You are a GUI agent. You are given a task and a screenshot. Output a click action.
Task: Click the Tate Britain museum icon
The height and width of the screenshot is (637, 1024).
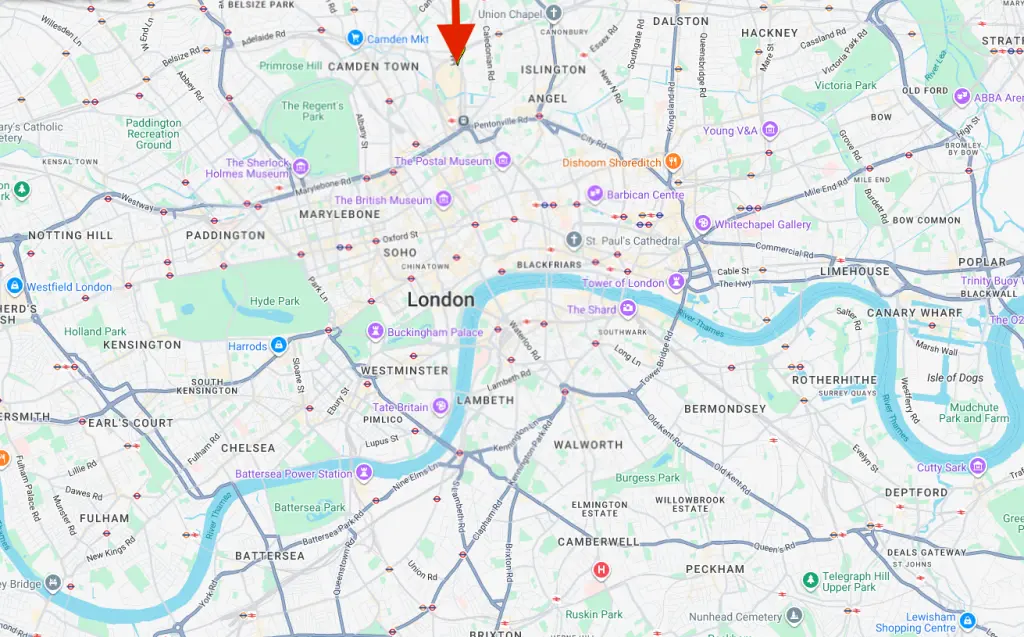point(441,406)
